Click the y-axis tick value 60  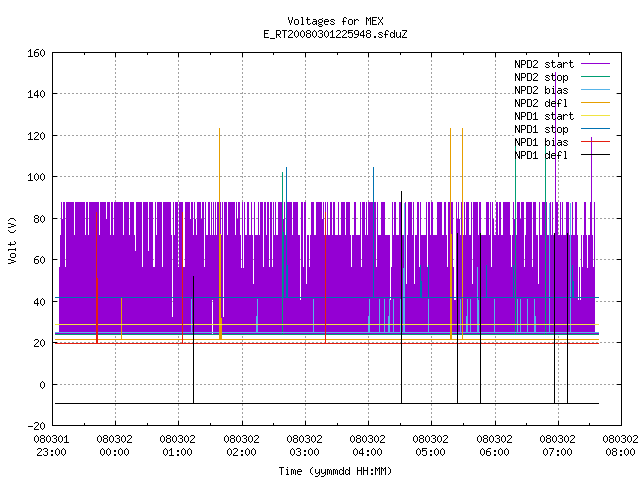pos(39,260)
